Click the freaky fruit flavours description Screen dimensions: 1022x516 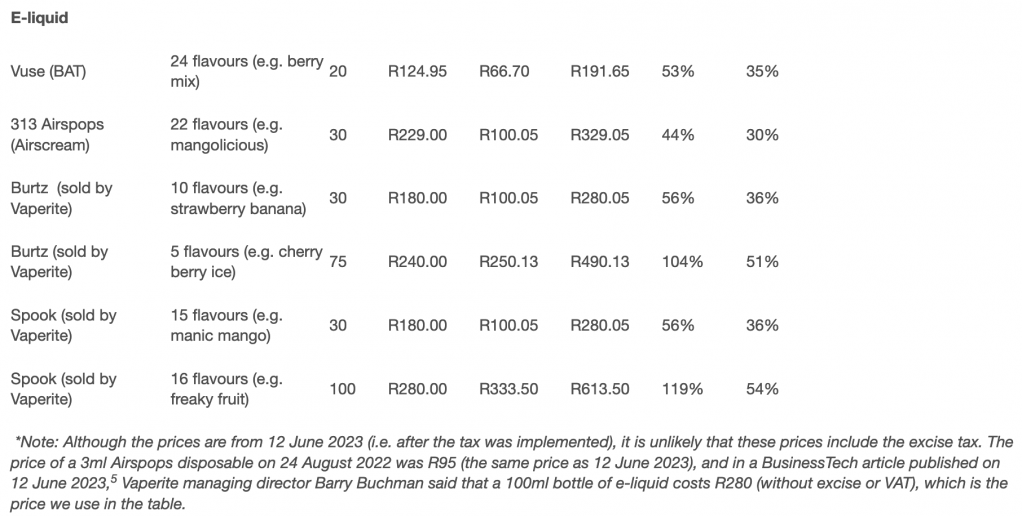(x=227, y=388)
